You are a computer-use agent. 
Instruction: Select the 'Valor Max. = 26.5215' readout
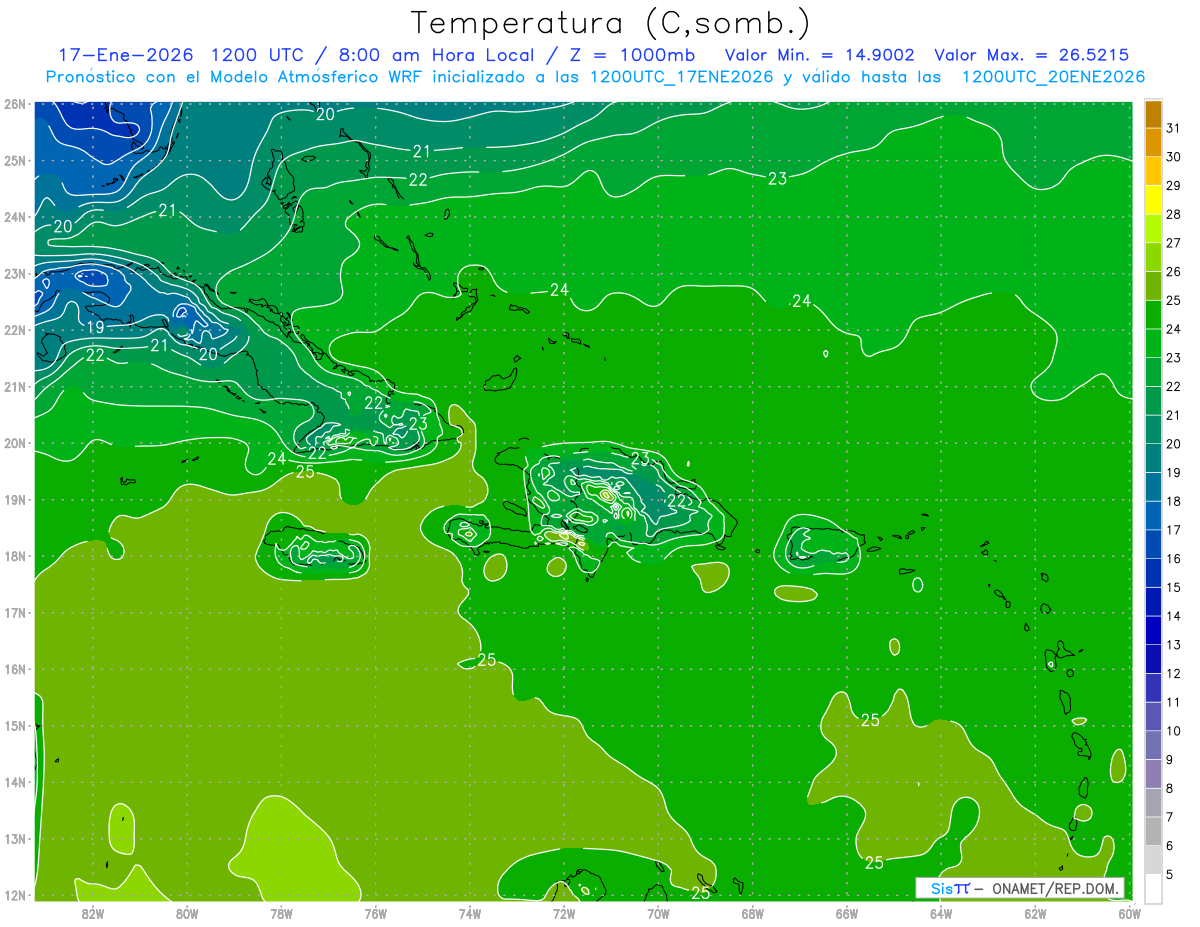click(1032, 55)
